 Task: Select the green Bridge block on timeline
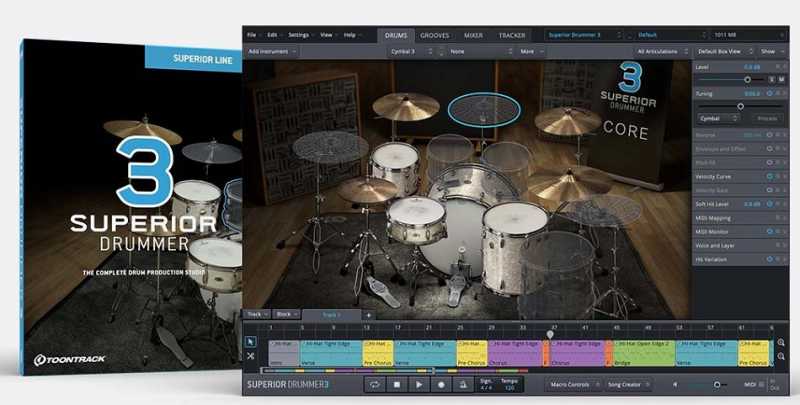pyautogui.click(x=644, y=353)
